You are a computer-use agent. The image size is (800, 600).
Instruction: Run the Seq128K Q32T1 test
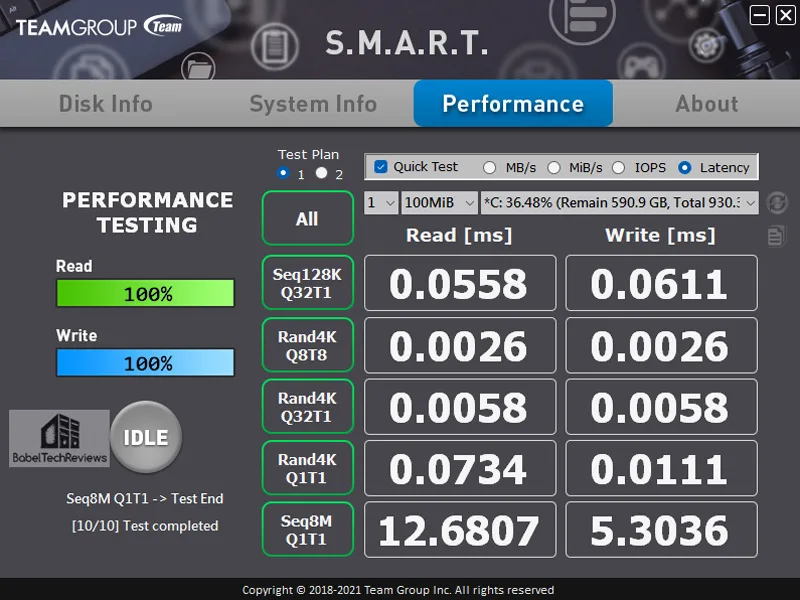[308, 283]
